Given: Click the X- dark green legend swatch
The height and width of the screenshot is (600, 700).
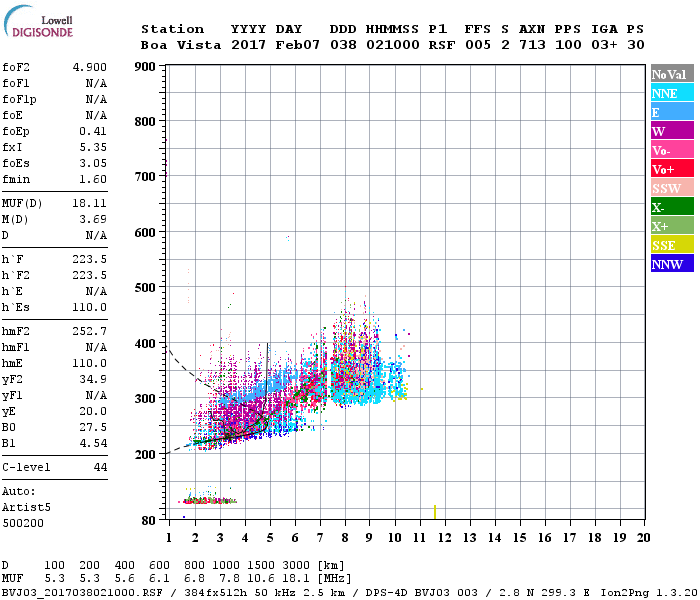Looking at the screenshot, I should coord(672,207).
